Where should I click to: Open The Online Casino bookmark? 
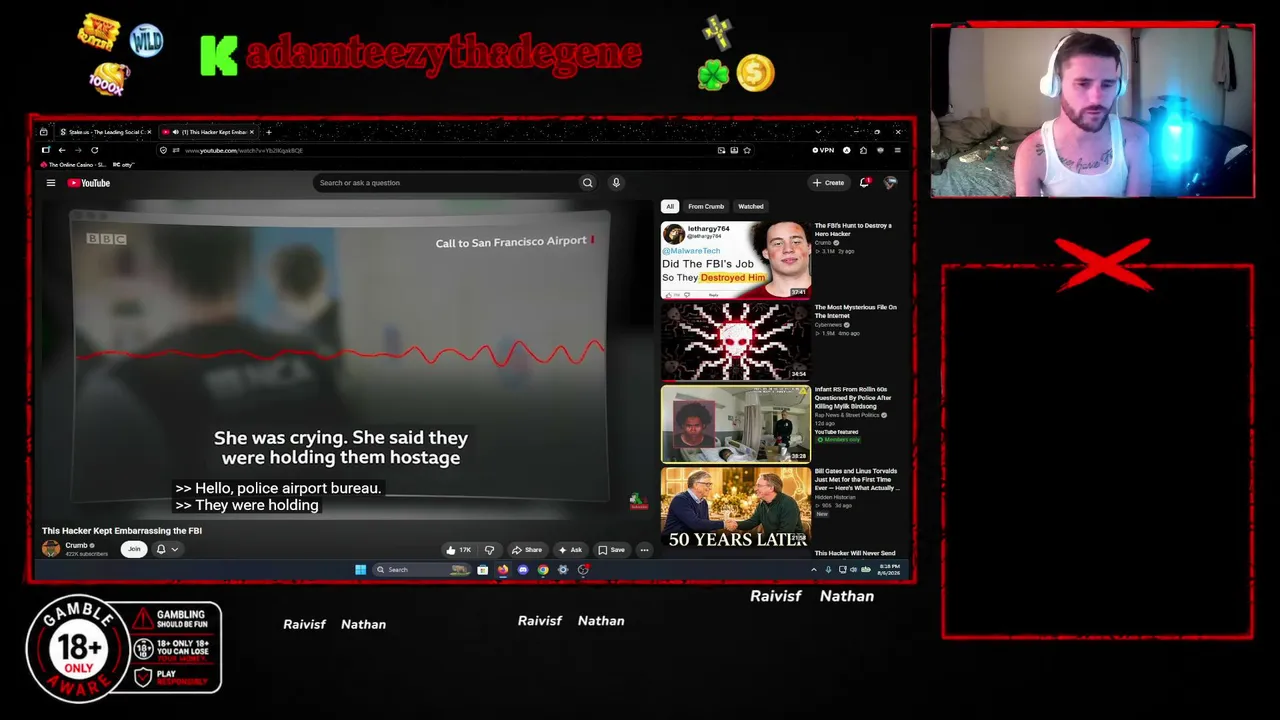coord(73,165)
